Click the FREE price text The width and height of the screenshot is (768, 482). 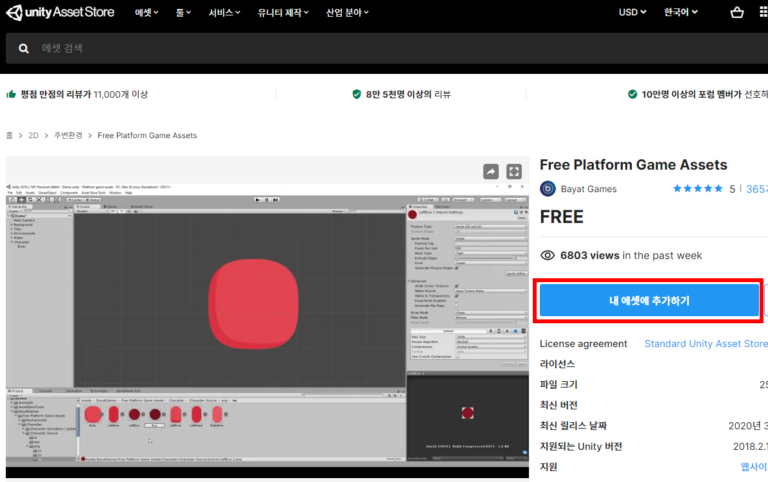point(561,217)
